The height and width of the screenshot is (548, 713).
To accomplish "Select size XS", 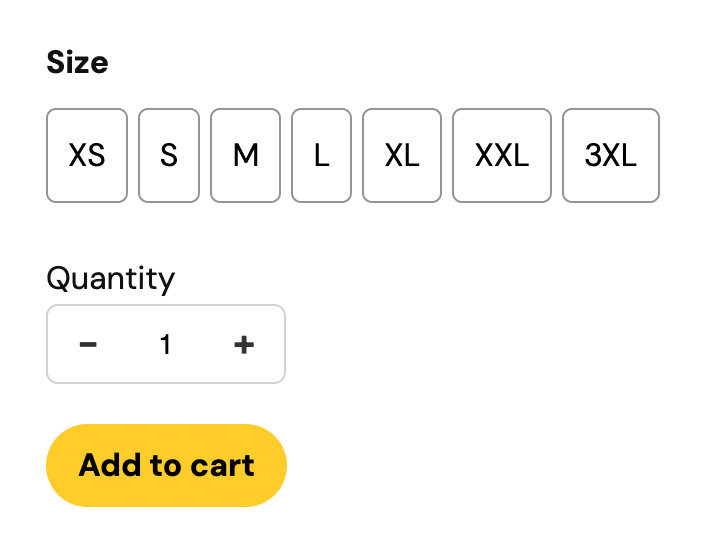I will [87, 156].
